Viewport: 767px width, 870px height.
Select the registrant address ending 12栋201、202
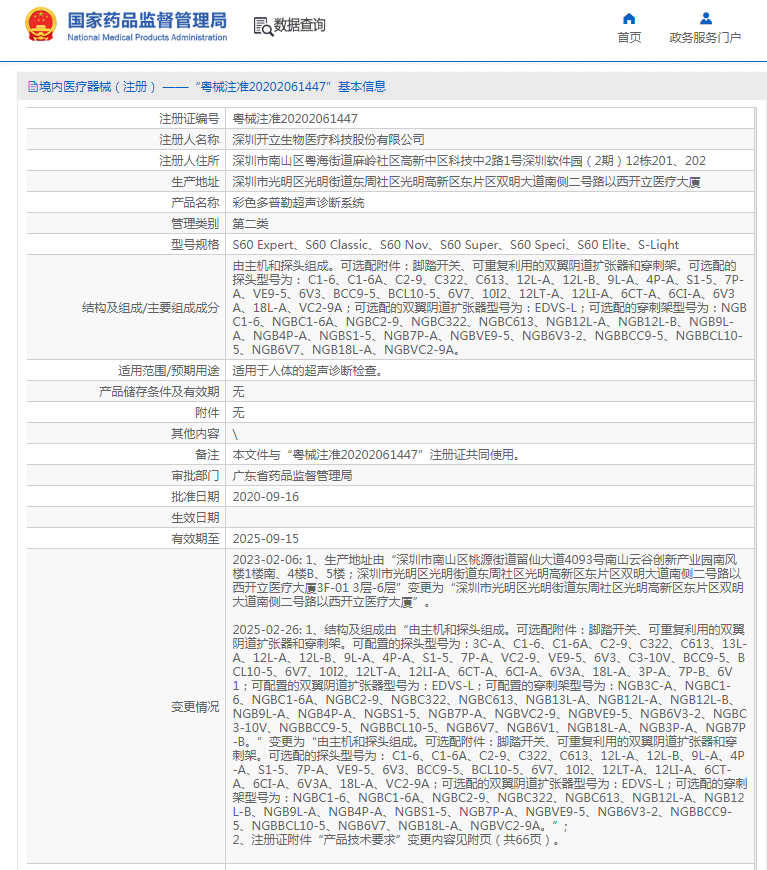[469, 161]
